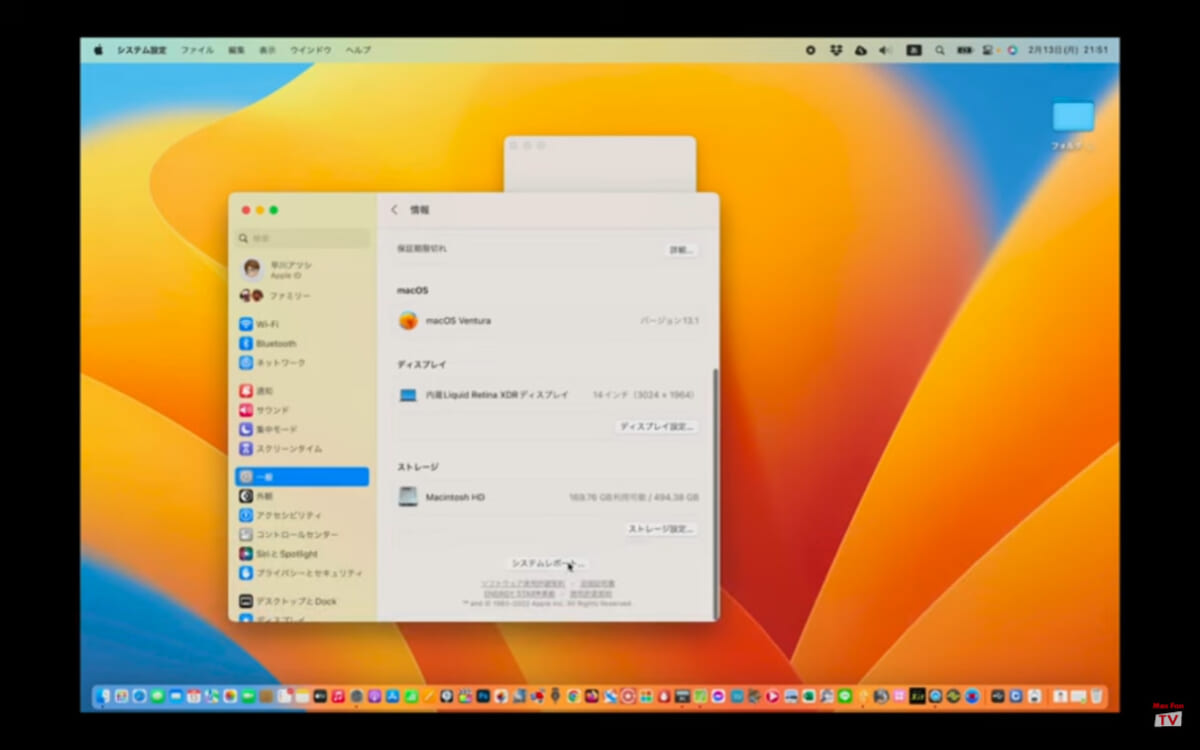Open Spotlight search from the menu bar

point(939,50)
